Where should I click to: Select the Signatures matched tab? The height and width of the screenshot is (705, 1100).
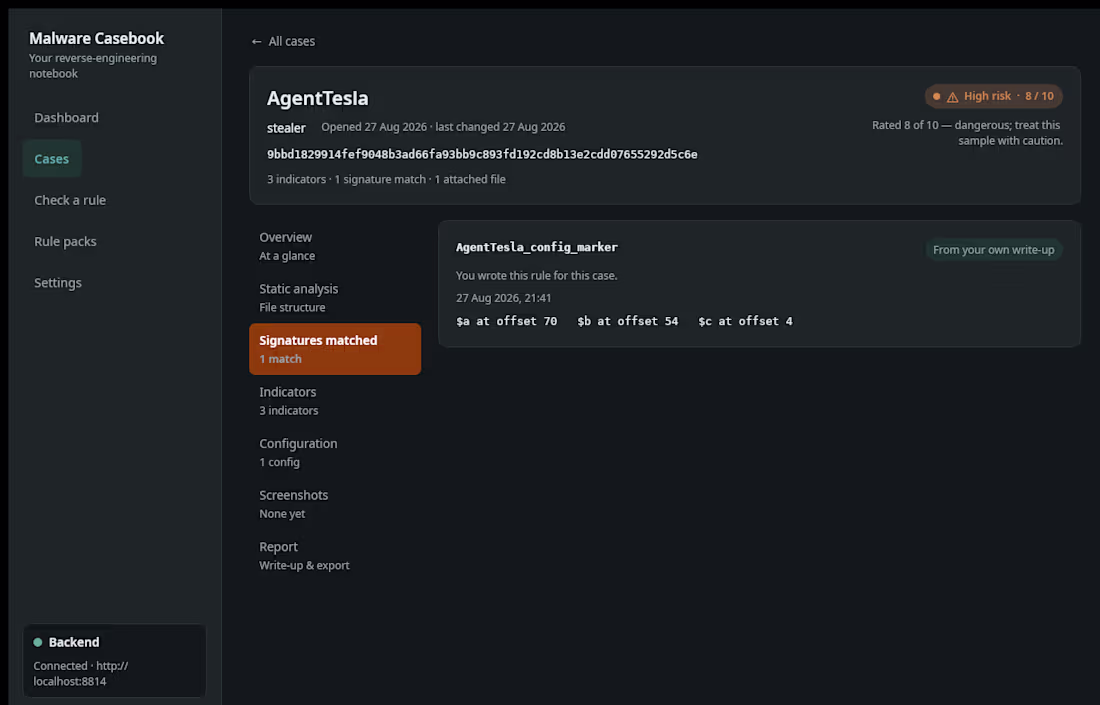335,349
